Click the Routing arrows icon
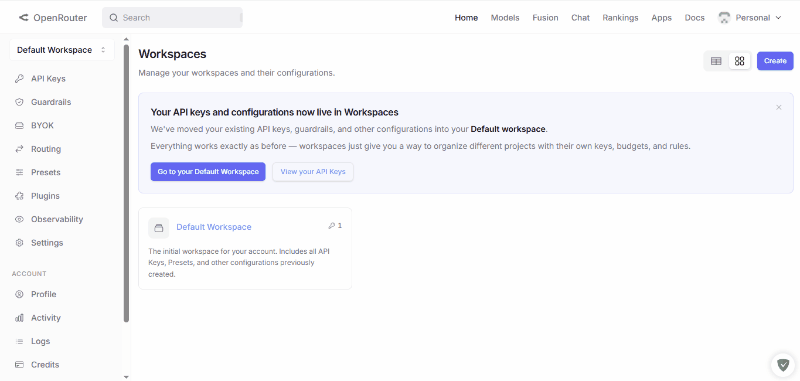The image size is (800, 381). tap(19, 149)
